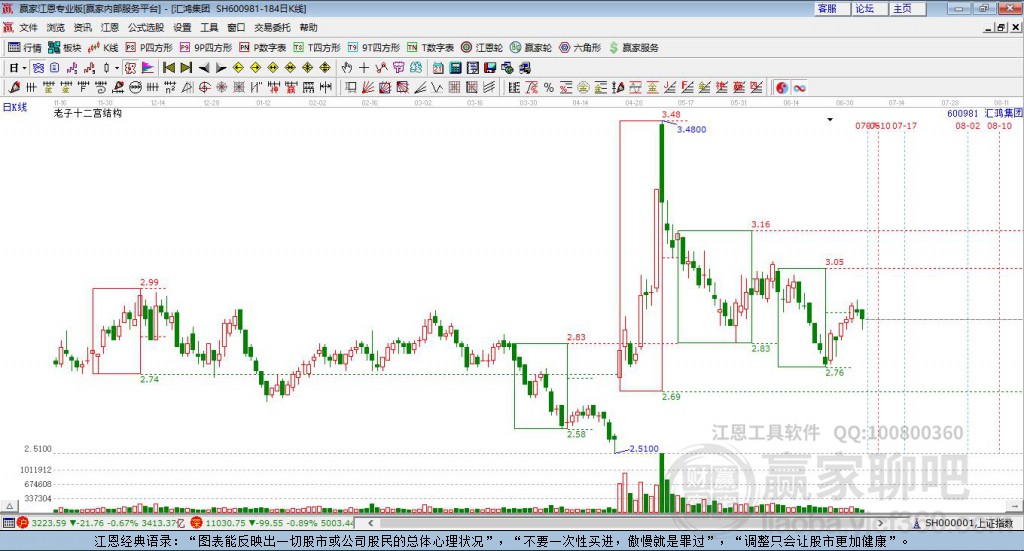This screenshot has height=551, width=1024.
Task: Click the status bar grid icon
Action: point(8,523)
